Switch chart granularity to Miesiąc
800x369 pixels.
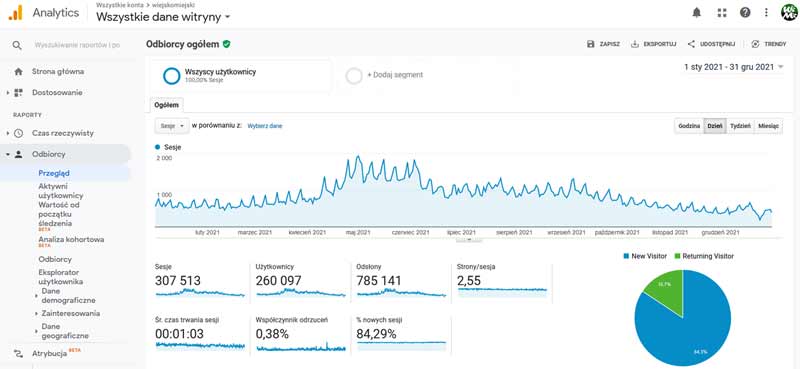coord(768,126)
